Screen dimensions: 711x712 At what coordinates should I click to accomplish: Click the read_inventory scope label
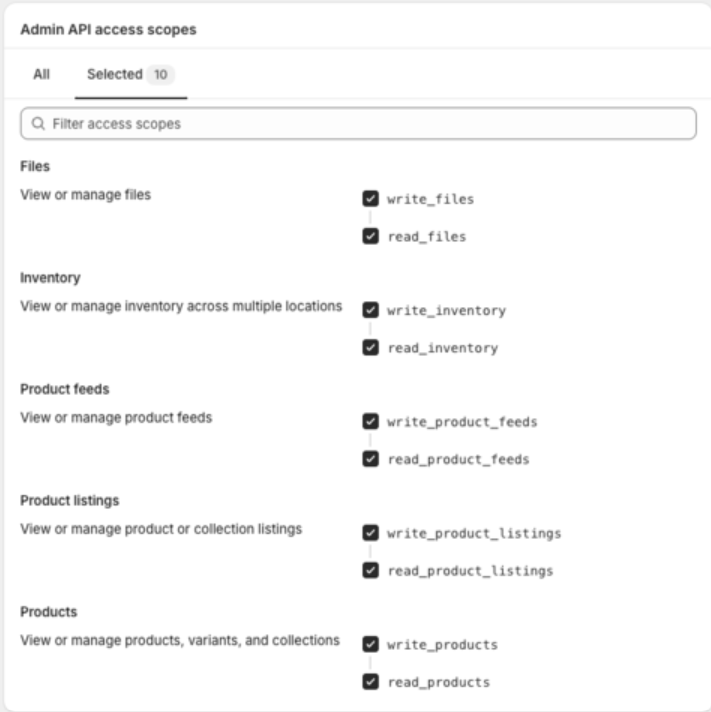442,348
